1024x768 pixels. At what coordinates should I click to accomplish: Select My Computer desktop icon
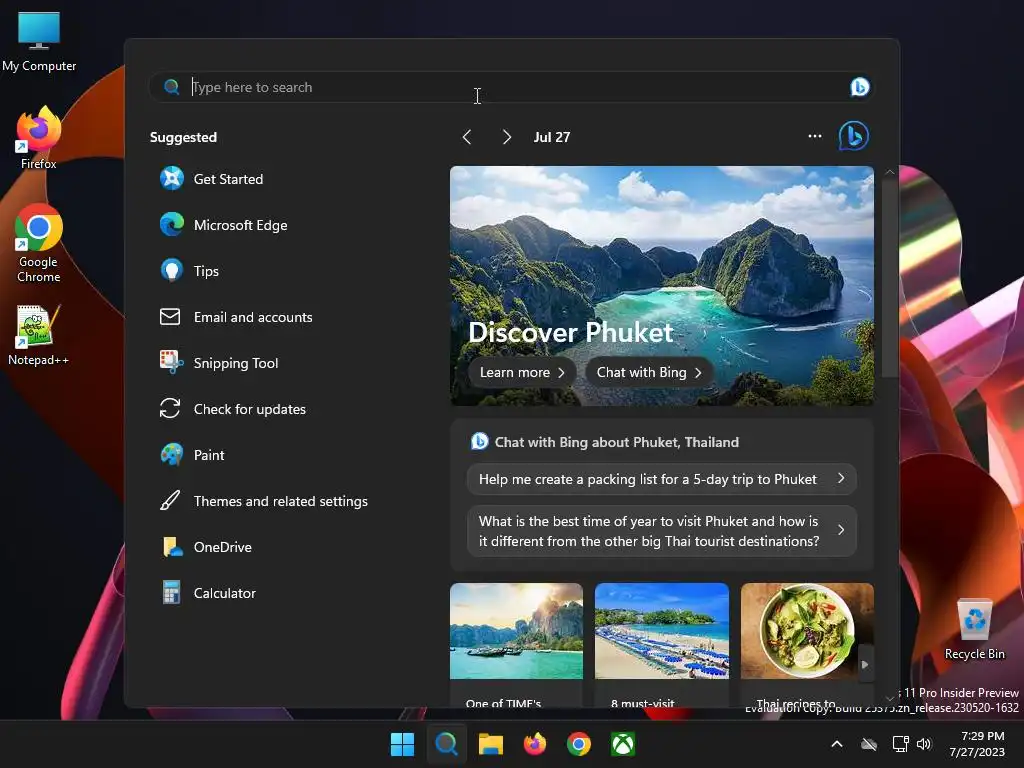(39, 41)
